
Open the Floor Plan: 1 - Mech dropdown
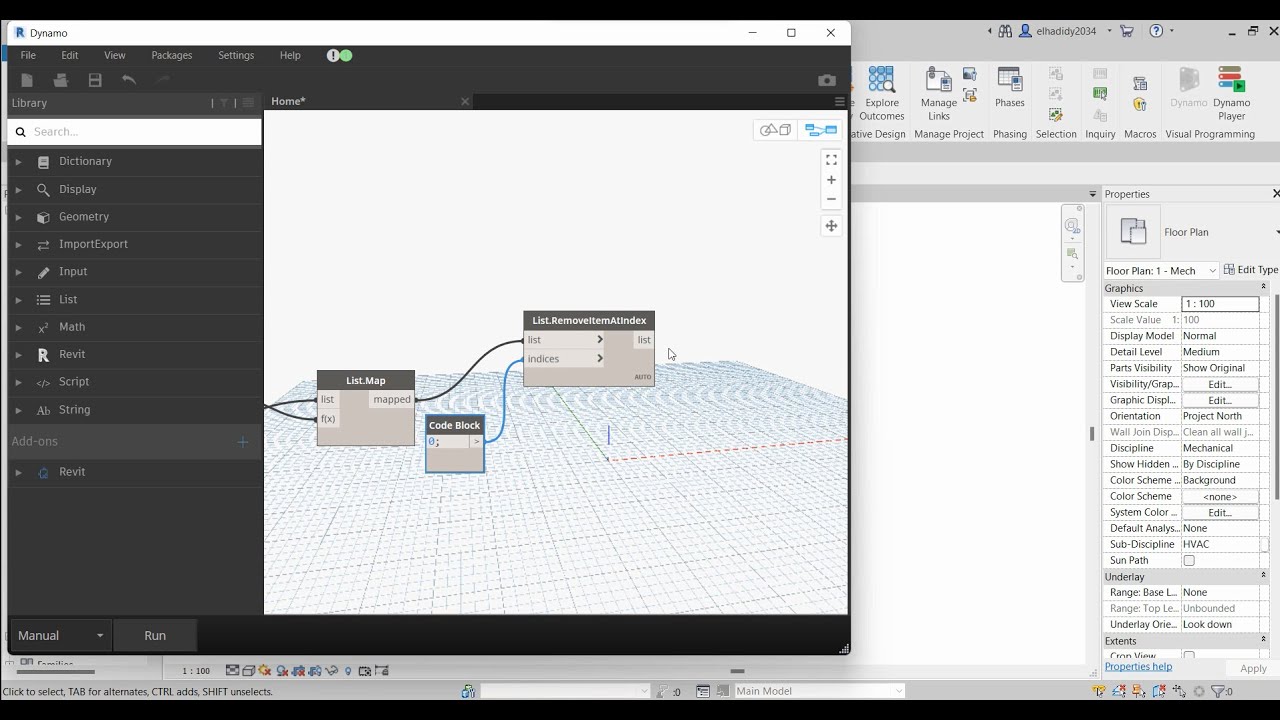1161,271
